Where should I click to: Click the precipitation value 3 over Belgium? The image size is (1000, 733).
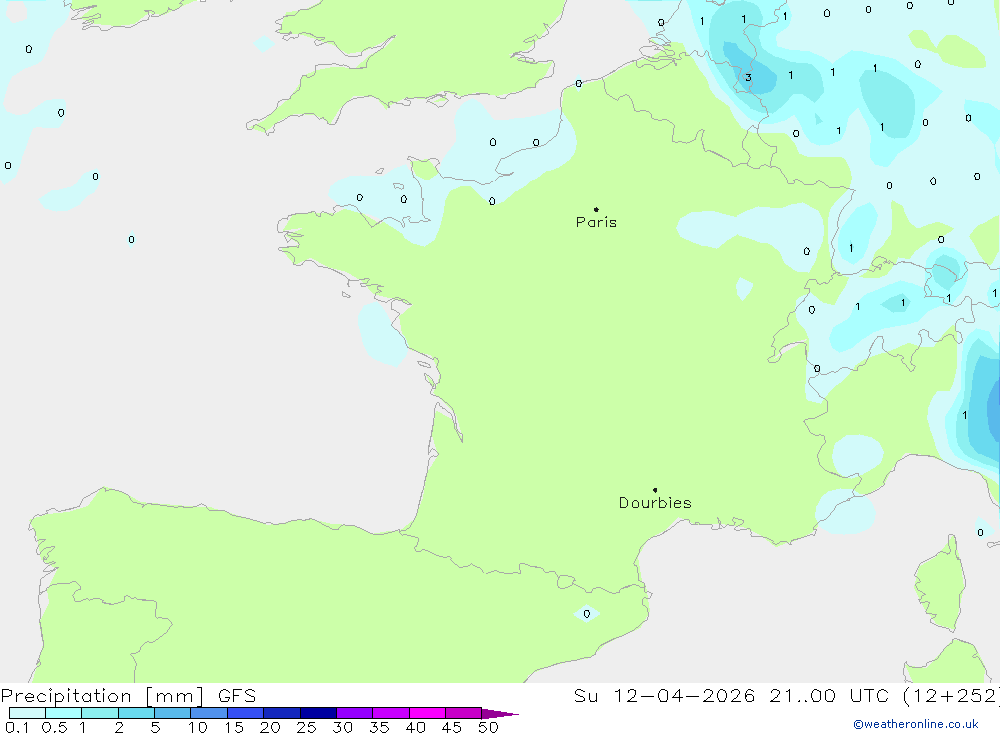[x=748, y=78]
